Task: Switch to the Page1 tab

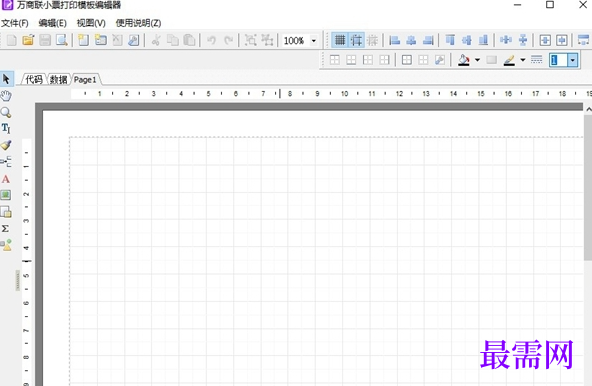Action: point(85,80)
